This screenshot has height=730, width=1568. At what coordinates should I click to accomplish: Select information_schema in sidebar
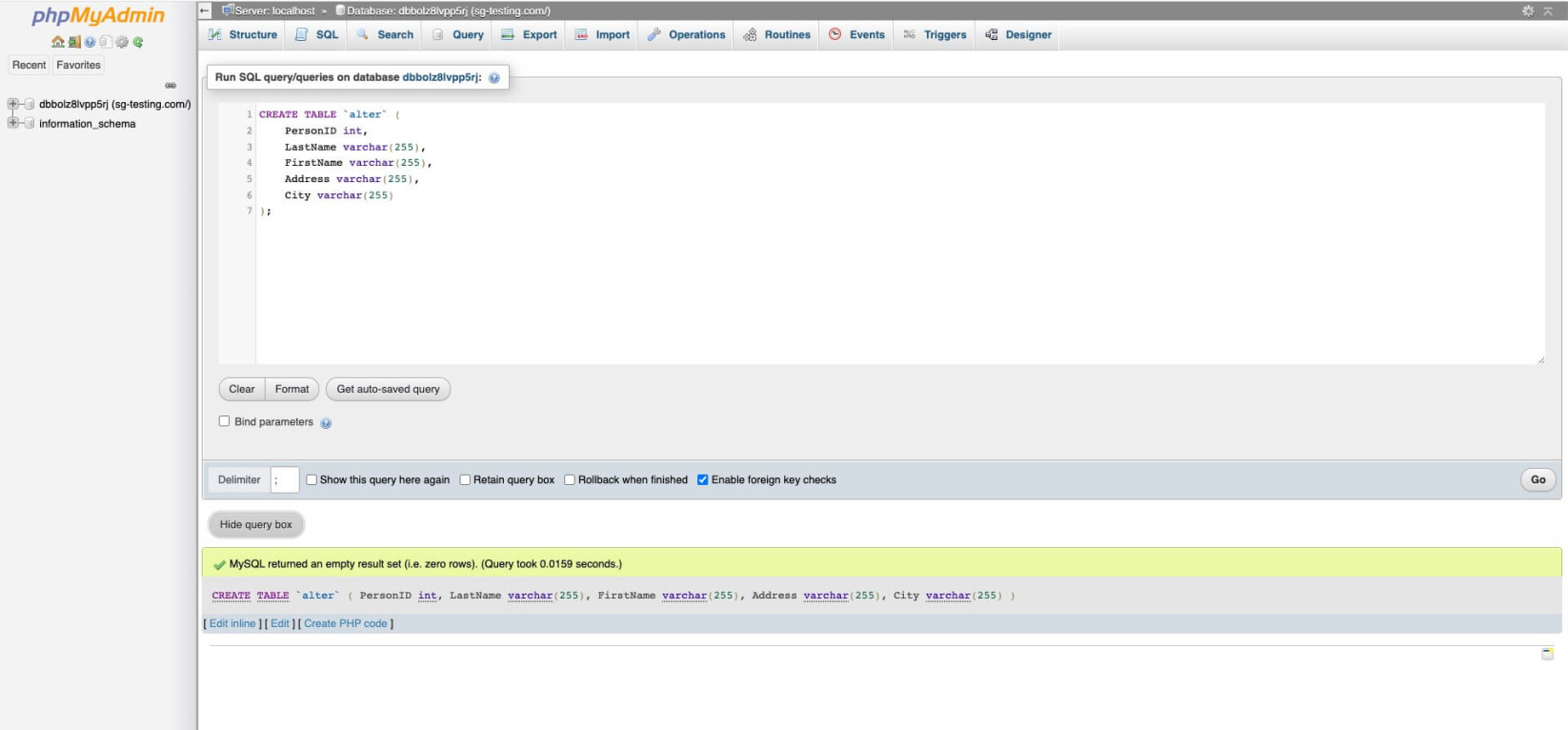87,124
